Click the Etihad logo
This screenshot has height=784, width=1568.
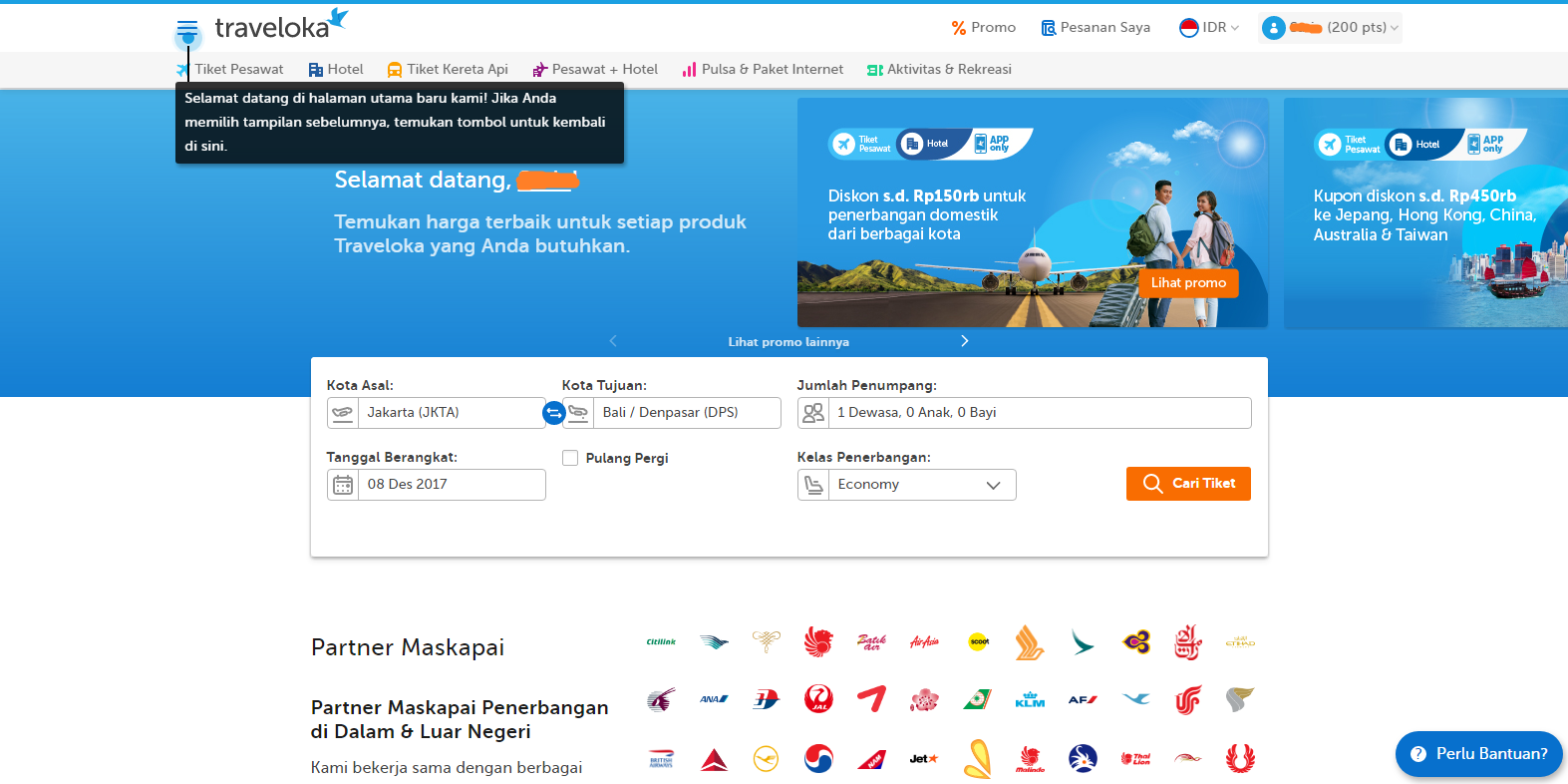pyautogui.click(x=1240, y=642)
